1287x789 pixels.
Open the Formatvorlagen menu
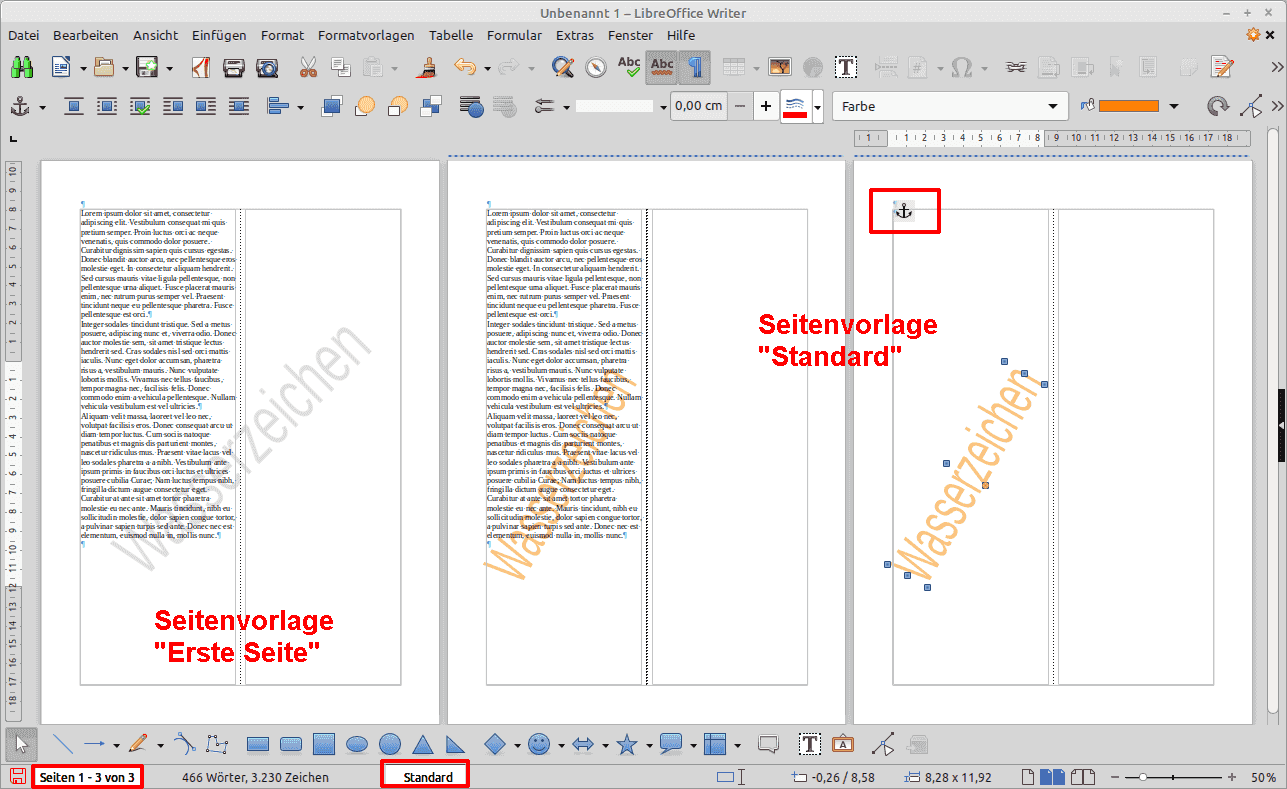(x=365, y=35)
